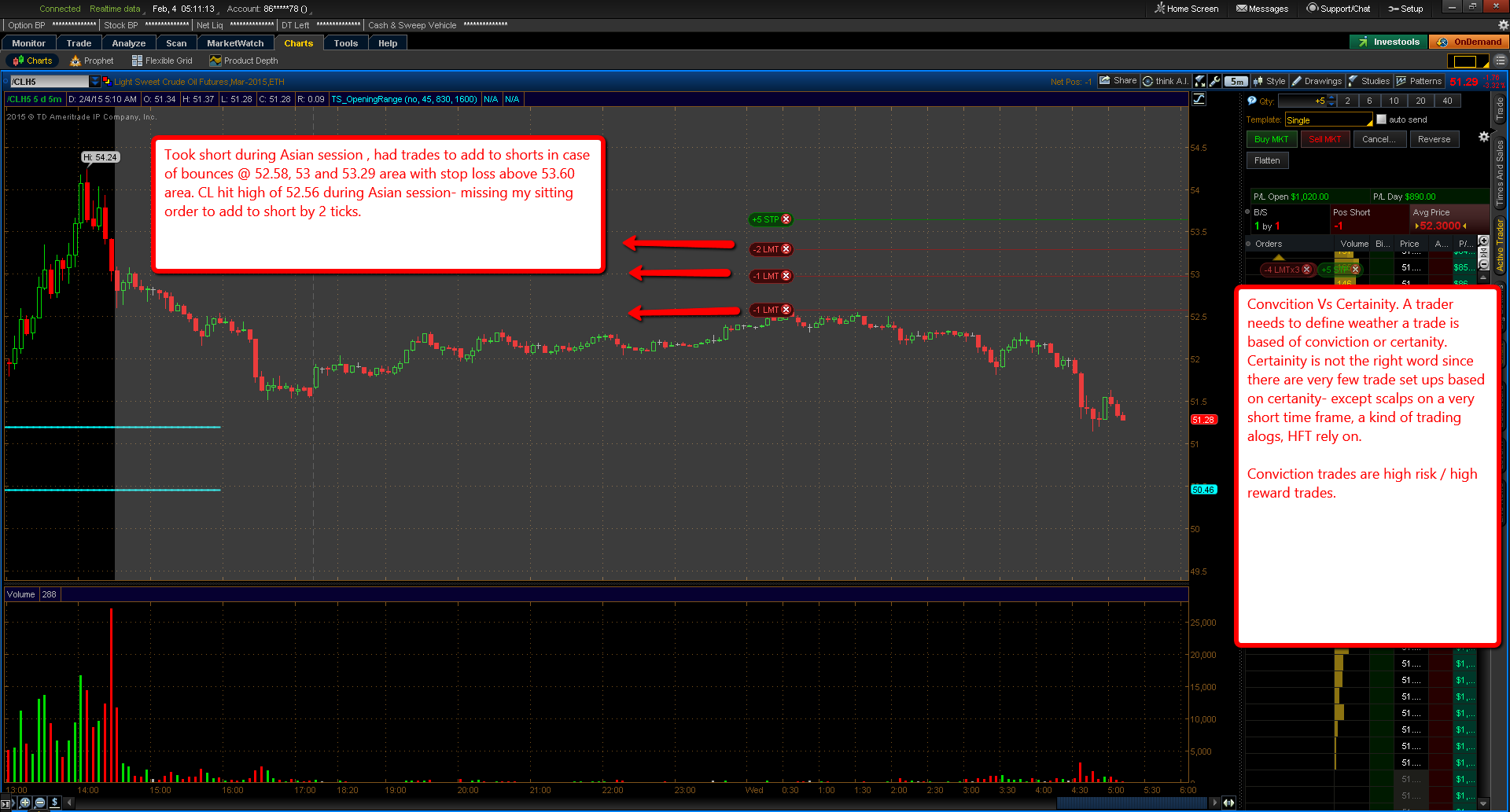Click the Flatten button
This screenshot has width=1510, height=812.
[1267, 160]
